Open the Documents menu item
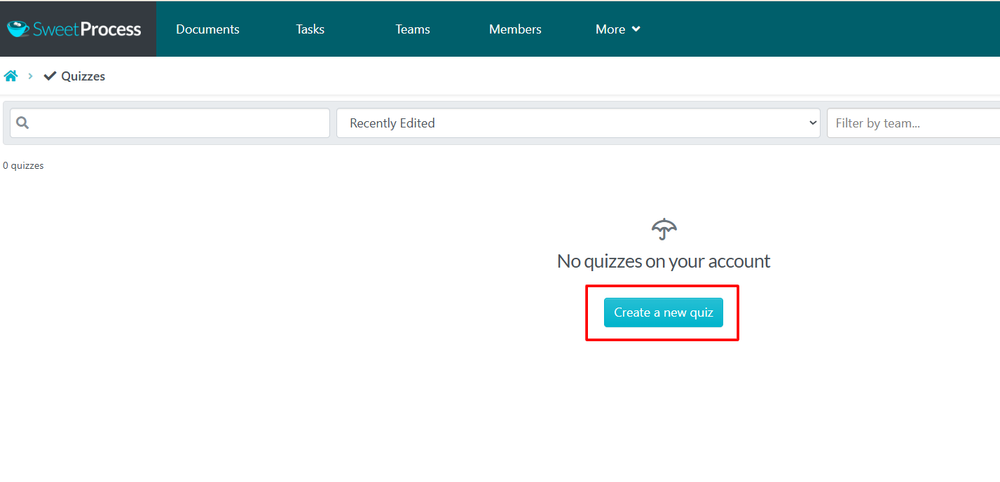This screenshot has height=482, width=1000. [x=207, y=29]
